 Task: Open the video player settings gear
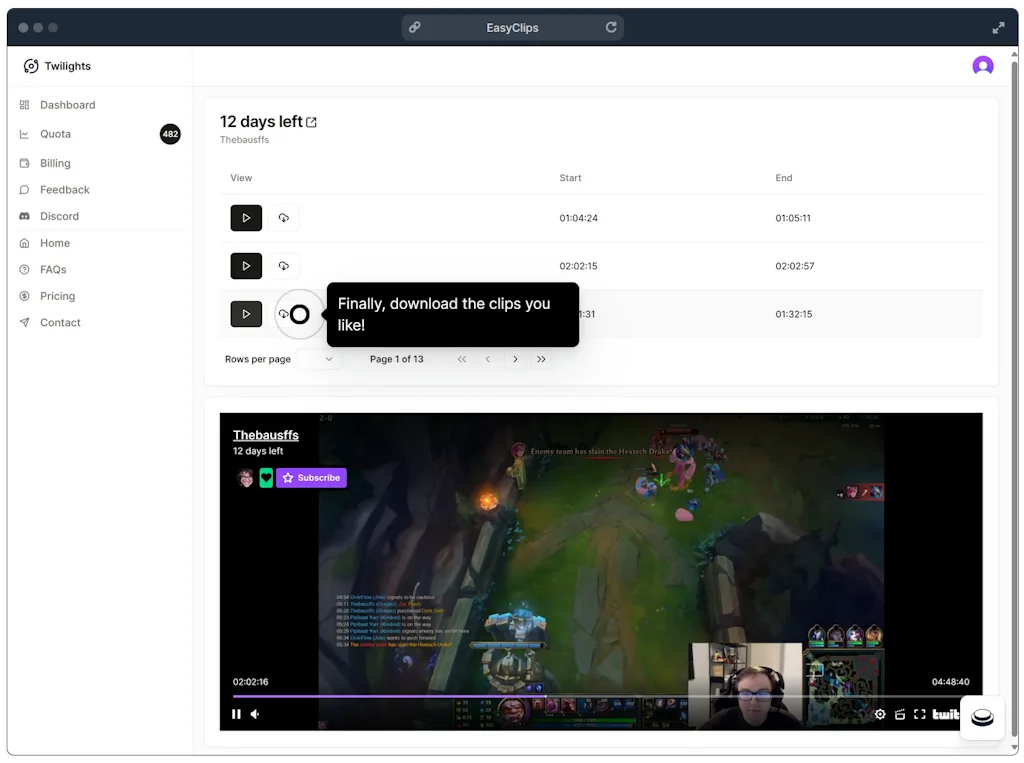pyautogui.click(x=880, y=714)
